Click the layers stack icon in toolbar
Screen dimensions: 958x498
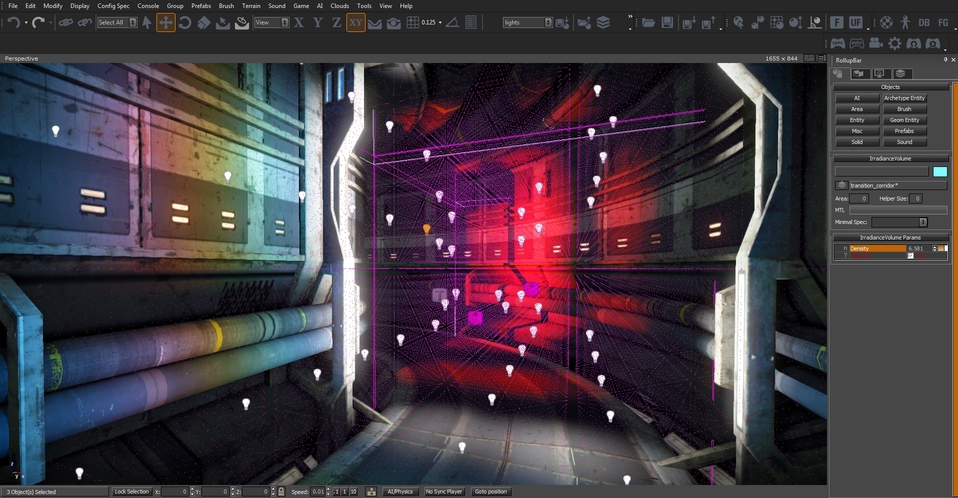click(x=604, y=22)
